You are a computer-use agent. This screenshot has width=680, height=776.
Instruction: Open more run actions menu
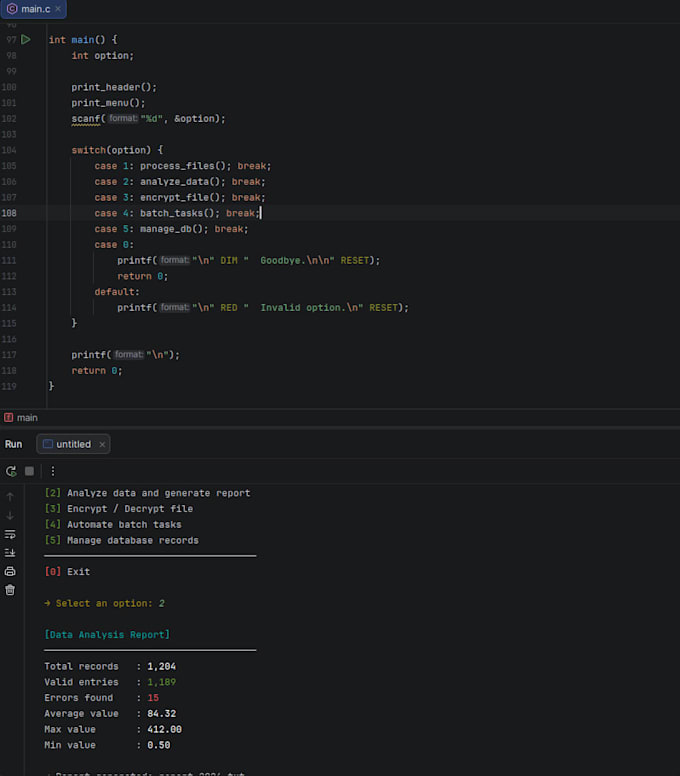click(53, 471)
